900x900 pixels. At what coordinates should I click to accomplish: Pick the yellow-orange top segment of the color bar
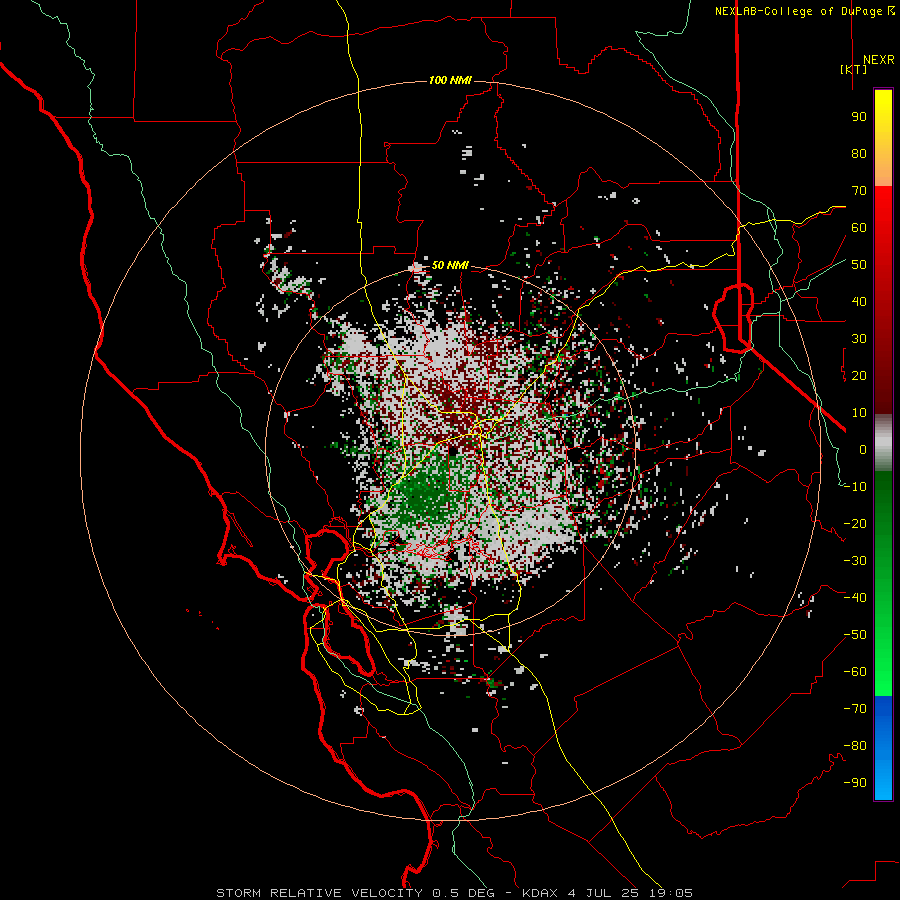[883, 138]
